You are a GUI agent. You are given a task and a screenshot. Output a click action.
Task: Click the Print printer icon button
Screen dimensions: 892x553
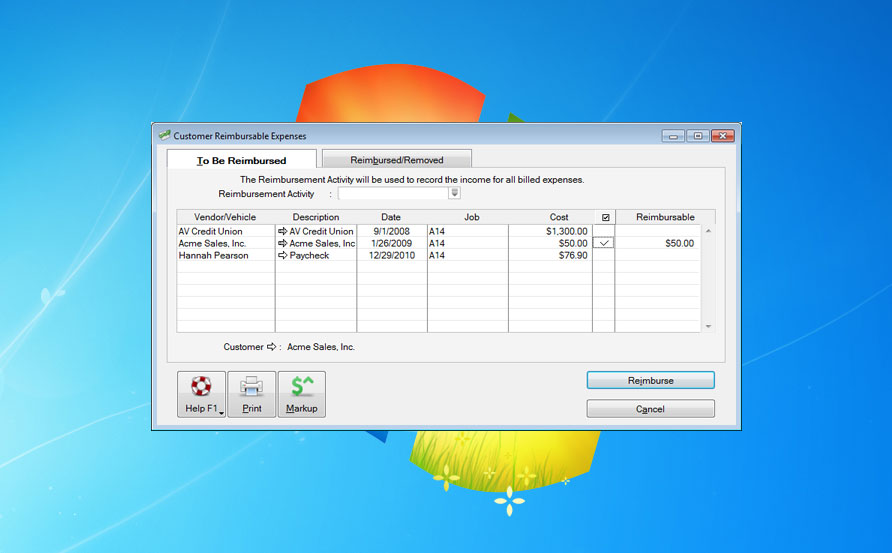point(251,394)
